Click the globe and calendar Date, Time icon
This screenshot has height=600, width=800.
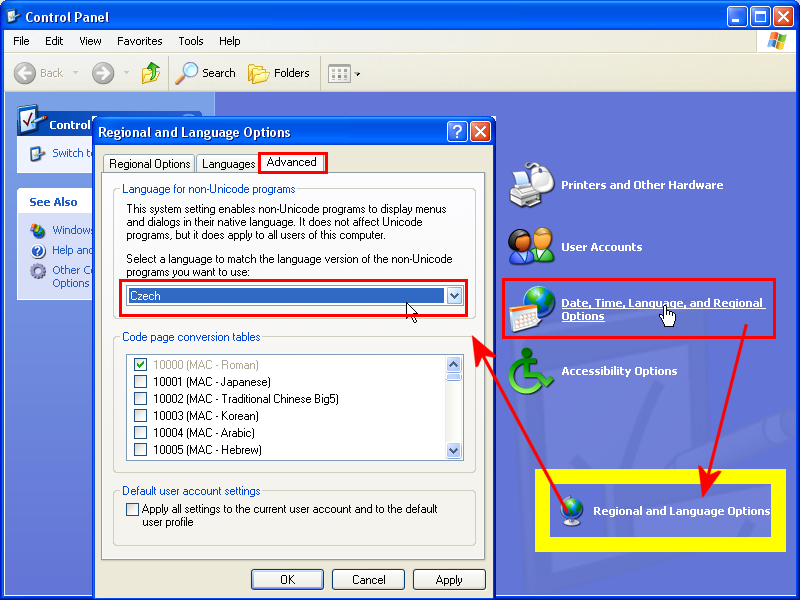click(532, 309)
